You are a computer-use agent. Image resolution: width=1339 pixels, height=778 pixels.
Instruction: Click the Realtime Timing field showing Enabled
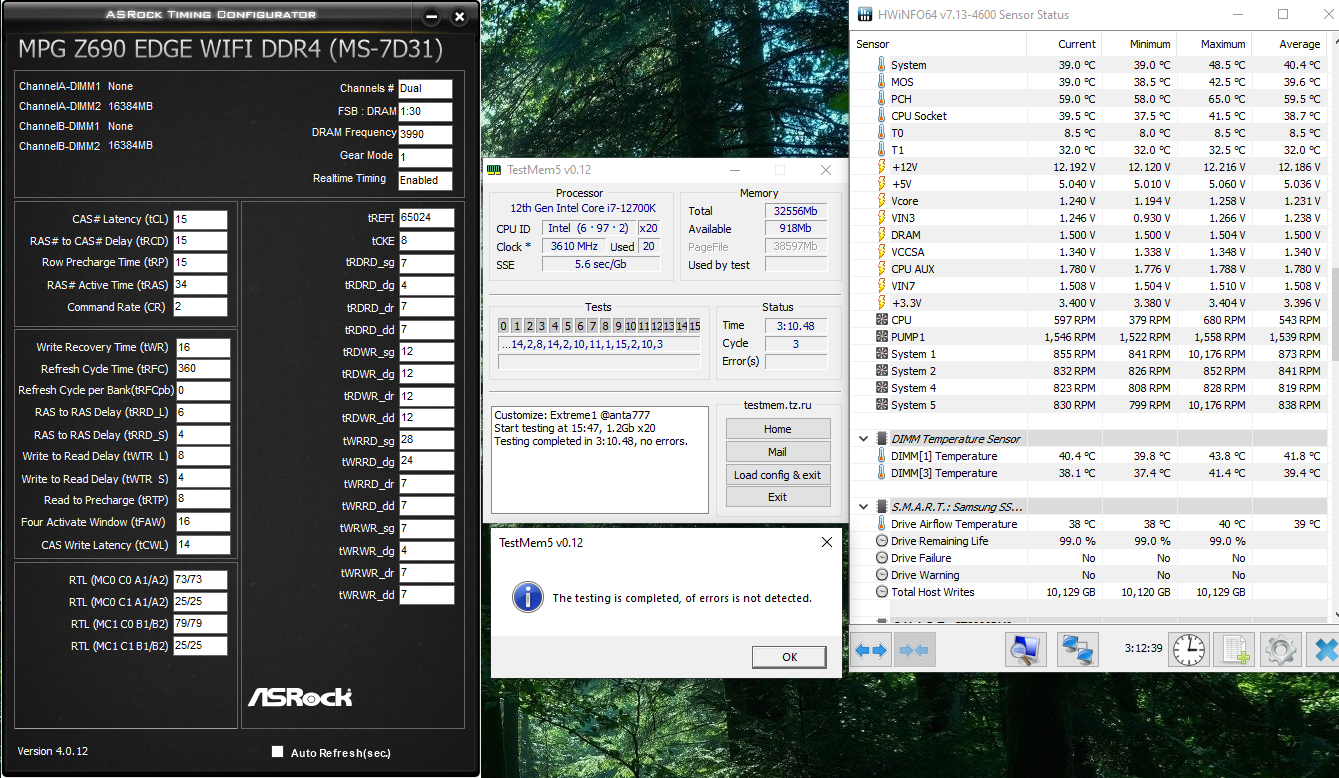pos(425,181)
